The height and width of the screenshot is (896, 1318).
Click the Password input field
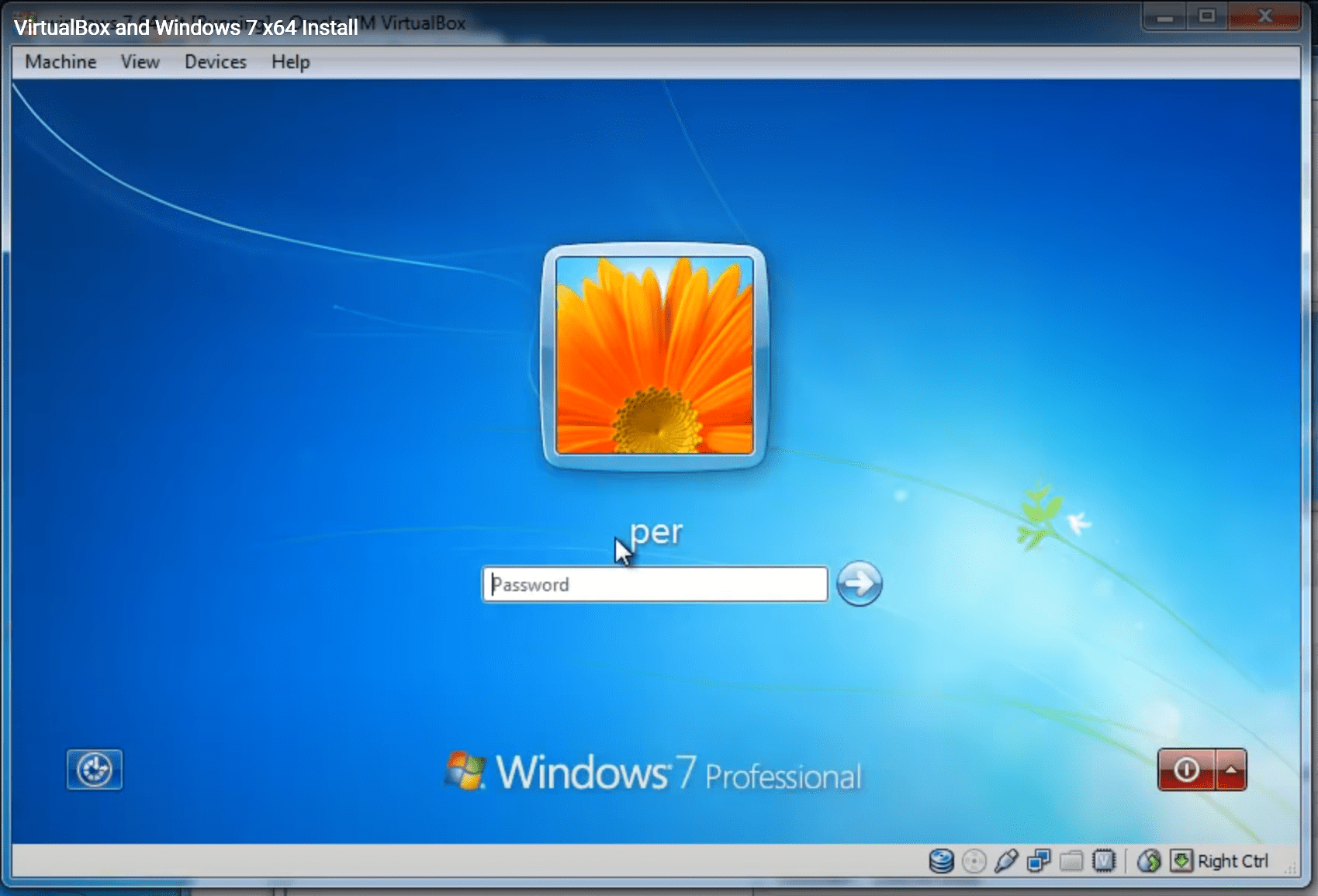tap(655, 584)
